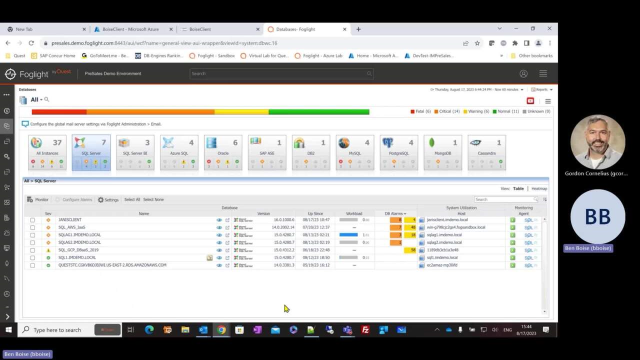Toggle the eye icon for SQL_GCP_DBaaS_2019
640x360 pixels.
point(219,250)
